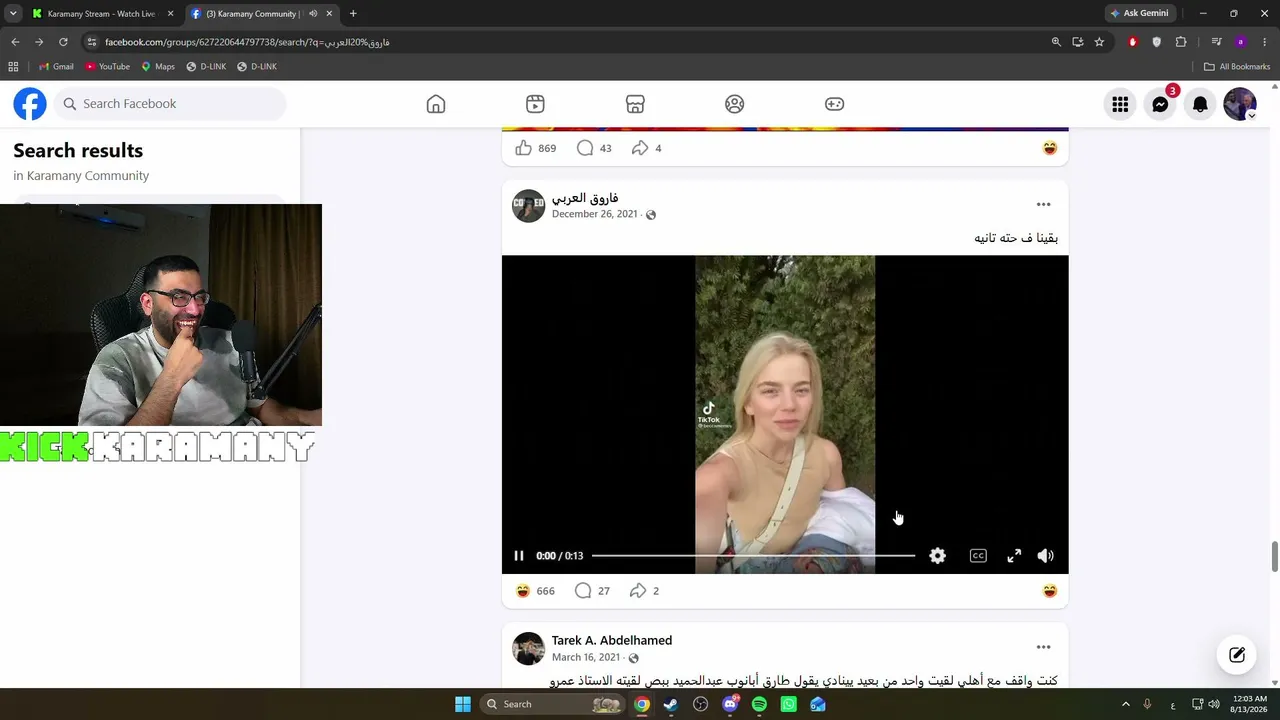This screenshot has width=1280, height=720.
Task: Open the Gmail bookmark
Action: pyautogui.click(x=55, y=66)
